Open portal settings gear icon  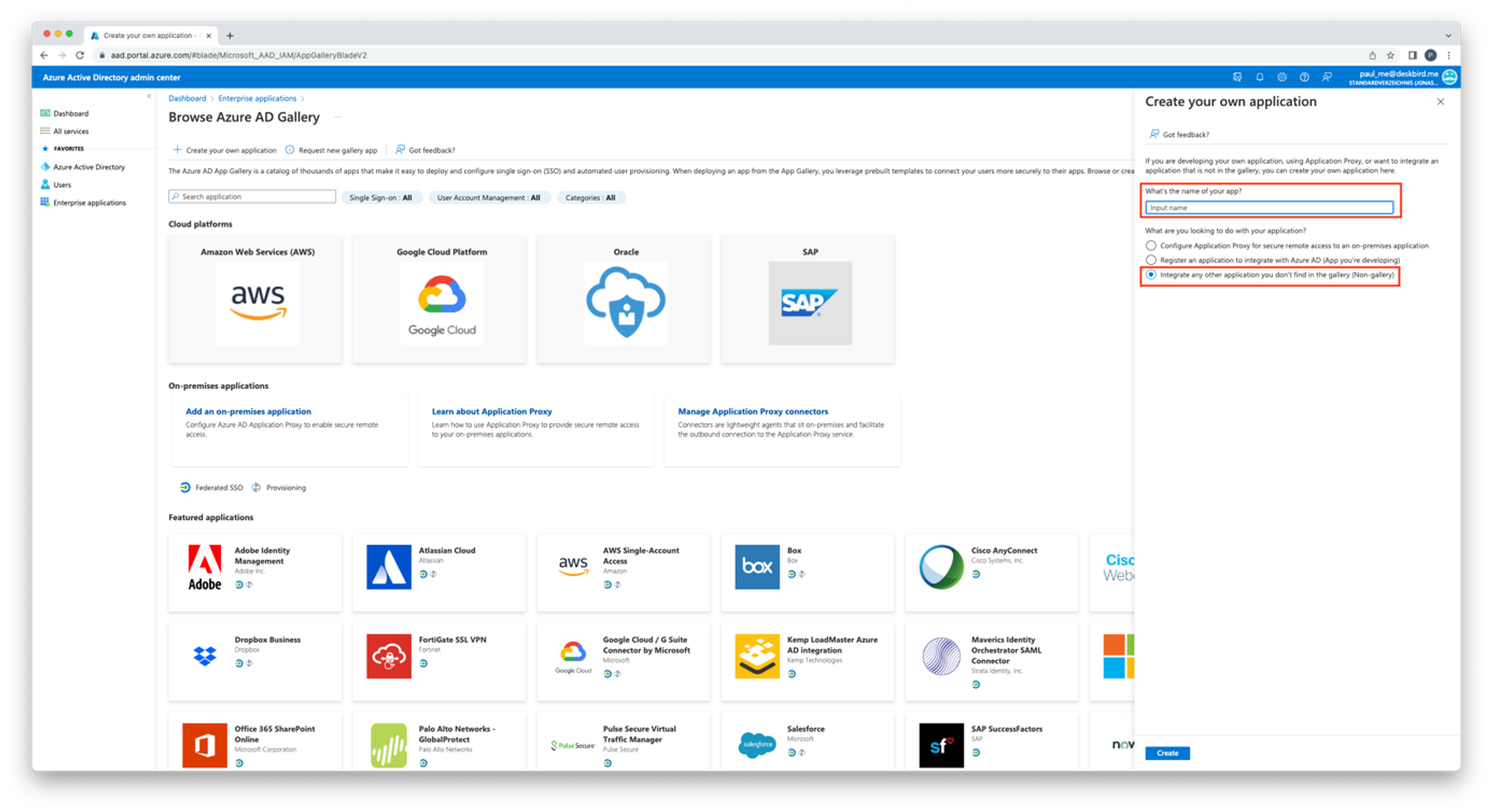pos(1282,78)
